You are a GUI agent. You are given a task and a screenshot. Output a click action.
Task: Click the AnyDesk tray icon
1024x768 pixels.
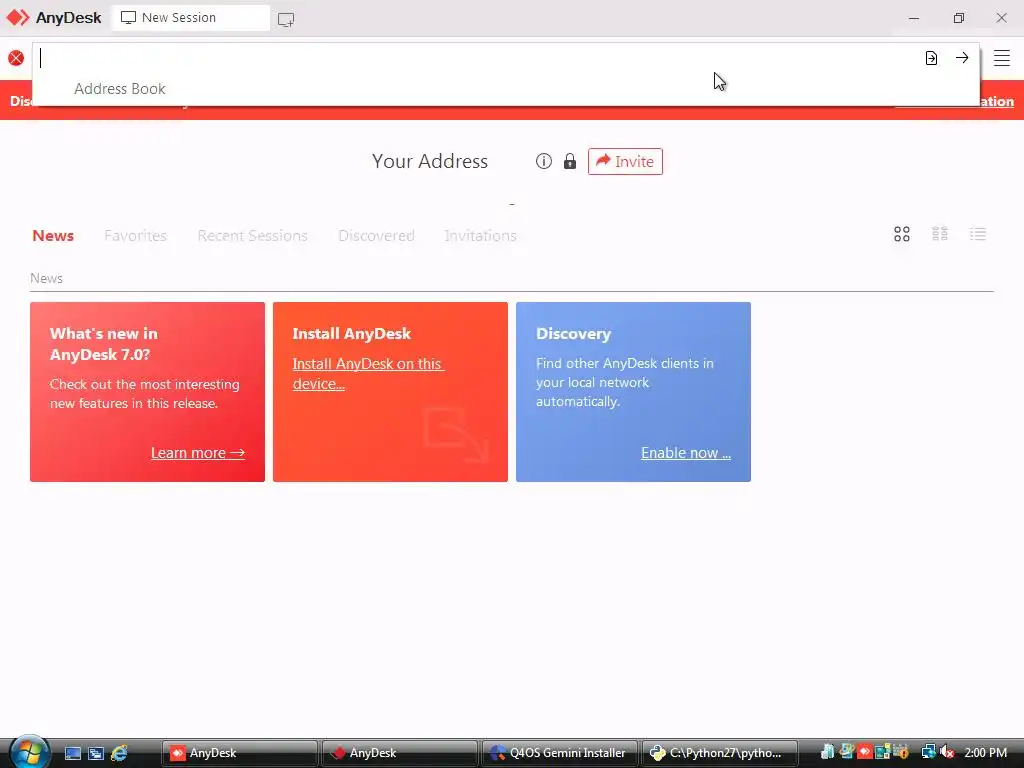865,752
